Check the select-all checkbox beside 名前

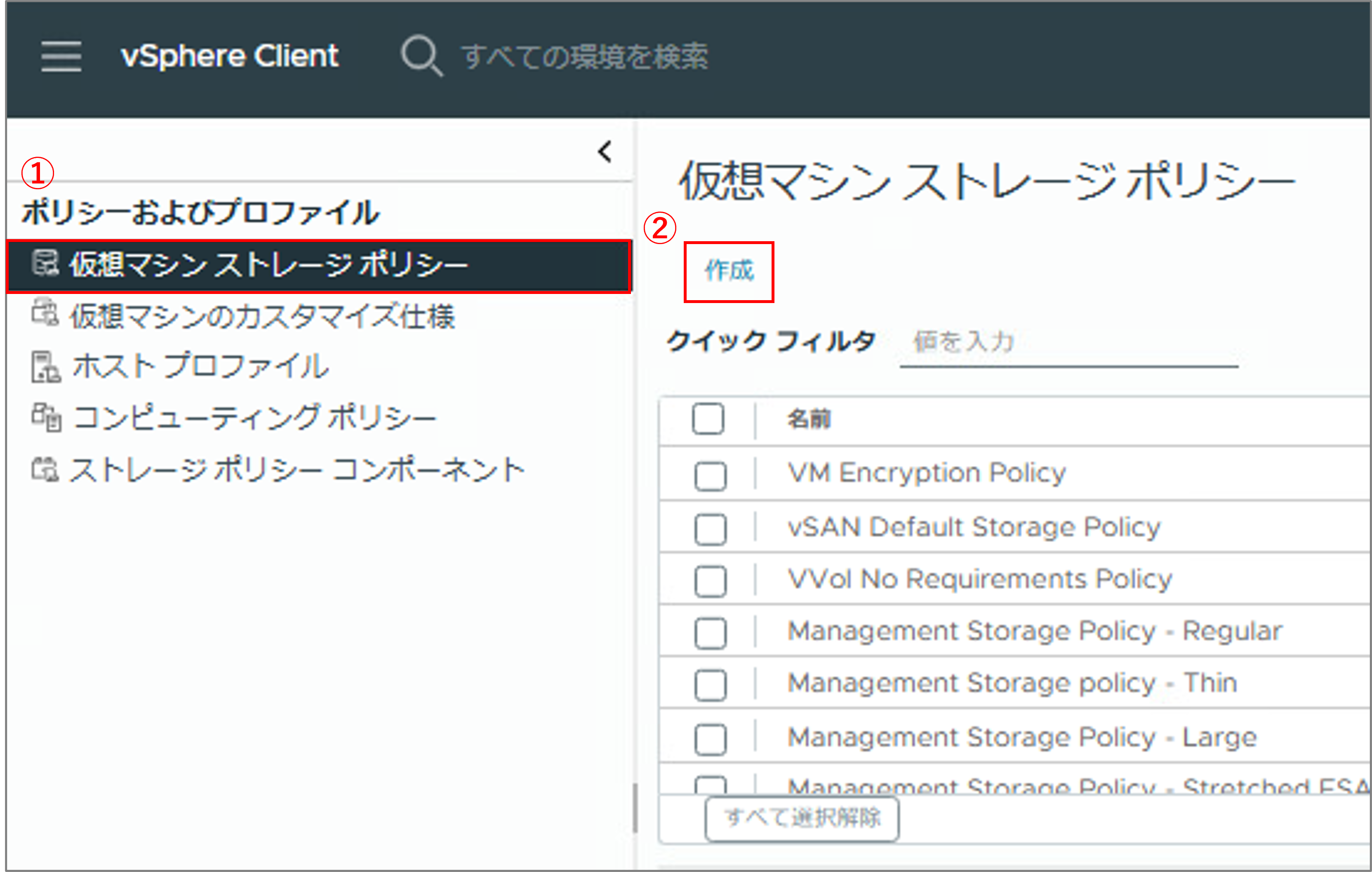708,418
